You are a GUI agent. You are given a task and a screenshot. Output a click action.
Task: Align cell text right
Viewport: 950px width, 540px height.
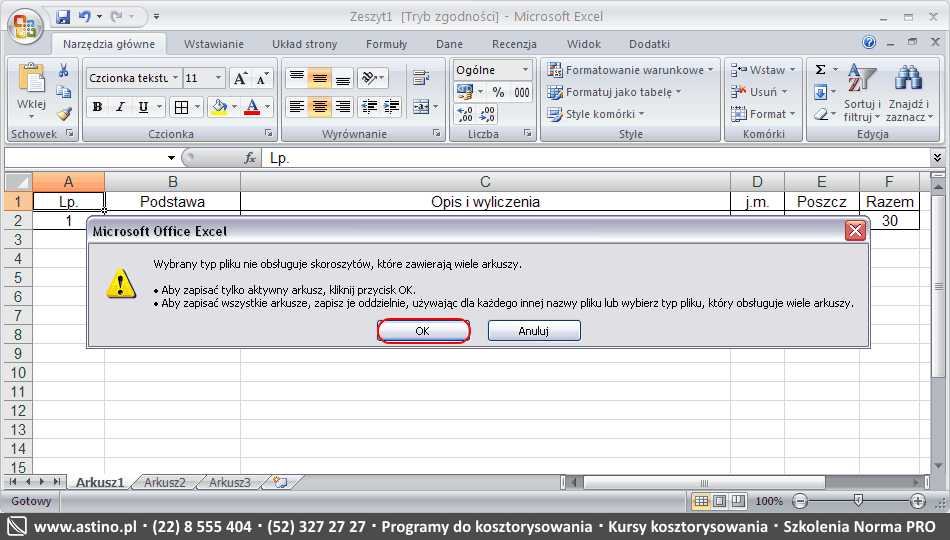(x=343, y=107)
